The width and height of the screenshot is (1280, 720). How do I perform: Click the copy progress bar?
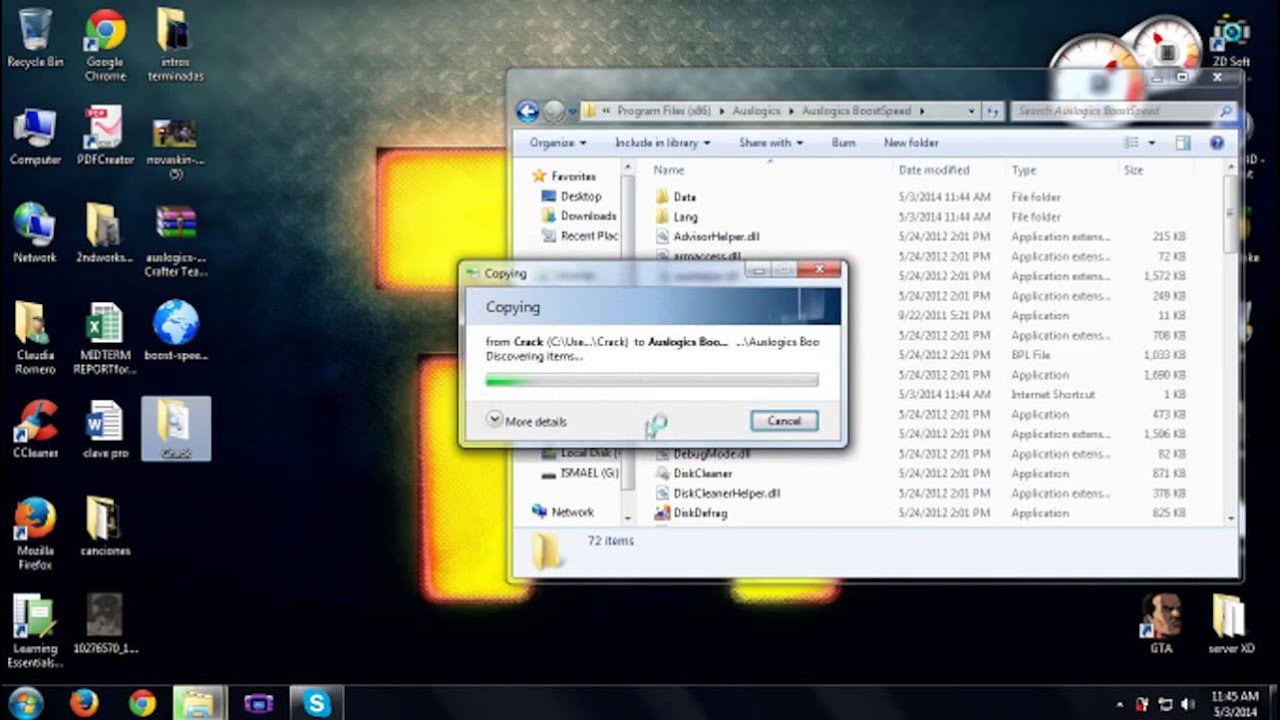pyautogui.click(x=652, y=380)
